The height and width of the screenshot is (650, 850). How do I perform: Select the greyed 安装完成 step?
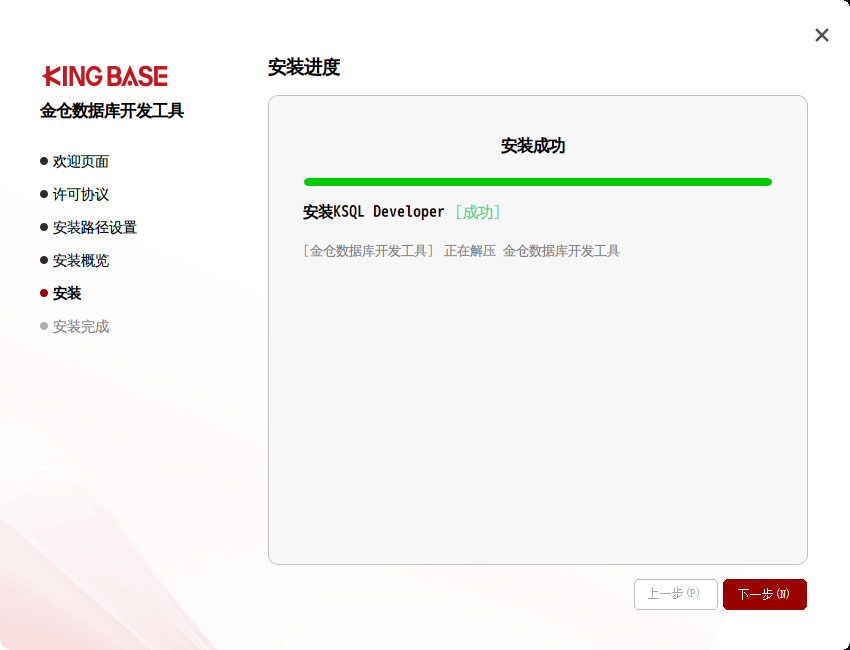point(81,326)
